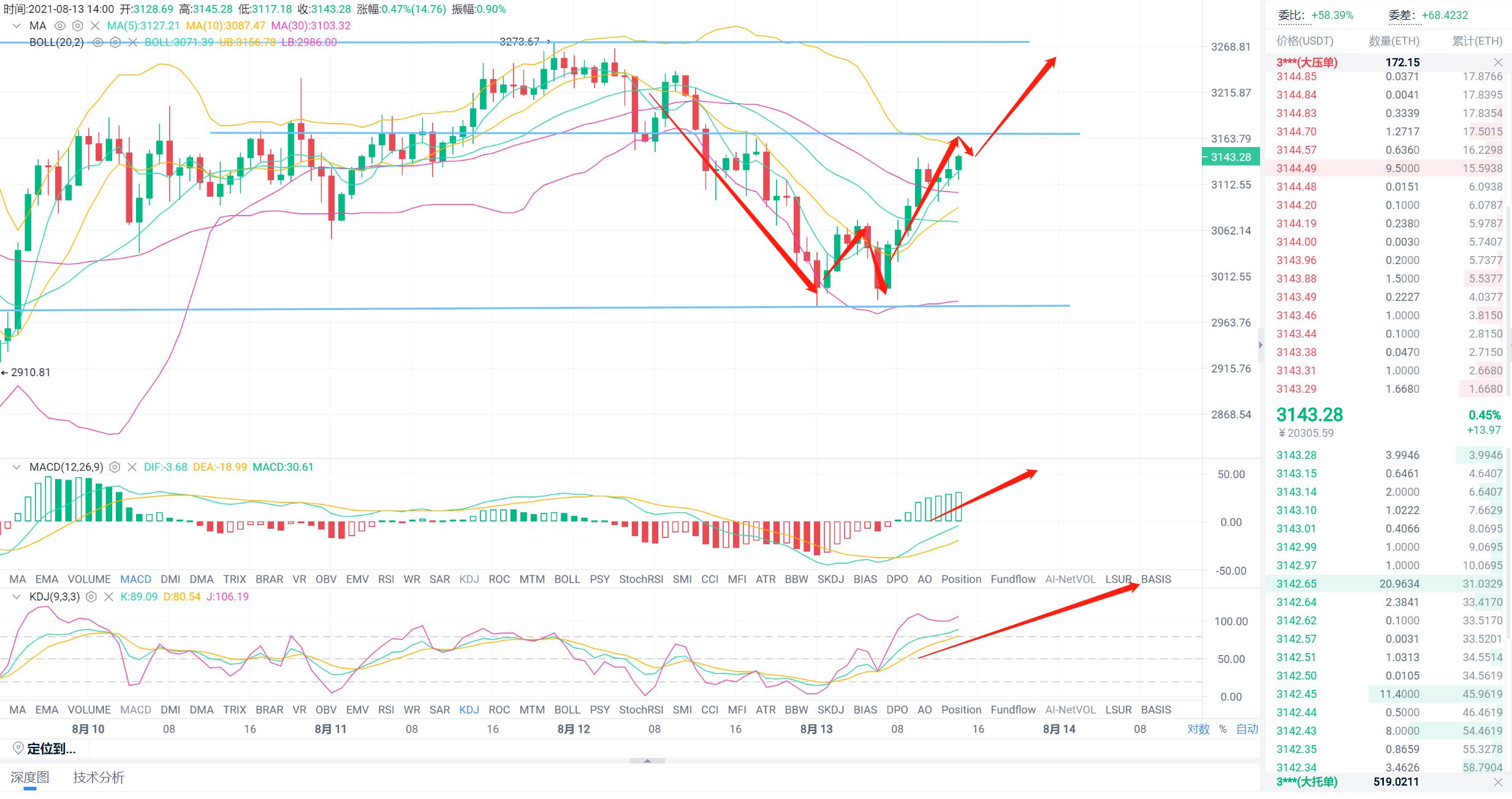Image resolution: width=1512 pixels, height=799 pixels.
Task: Dismiss the 大压单 row
Action: pyautogui.click(x=1498, y=62)
